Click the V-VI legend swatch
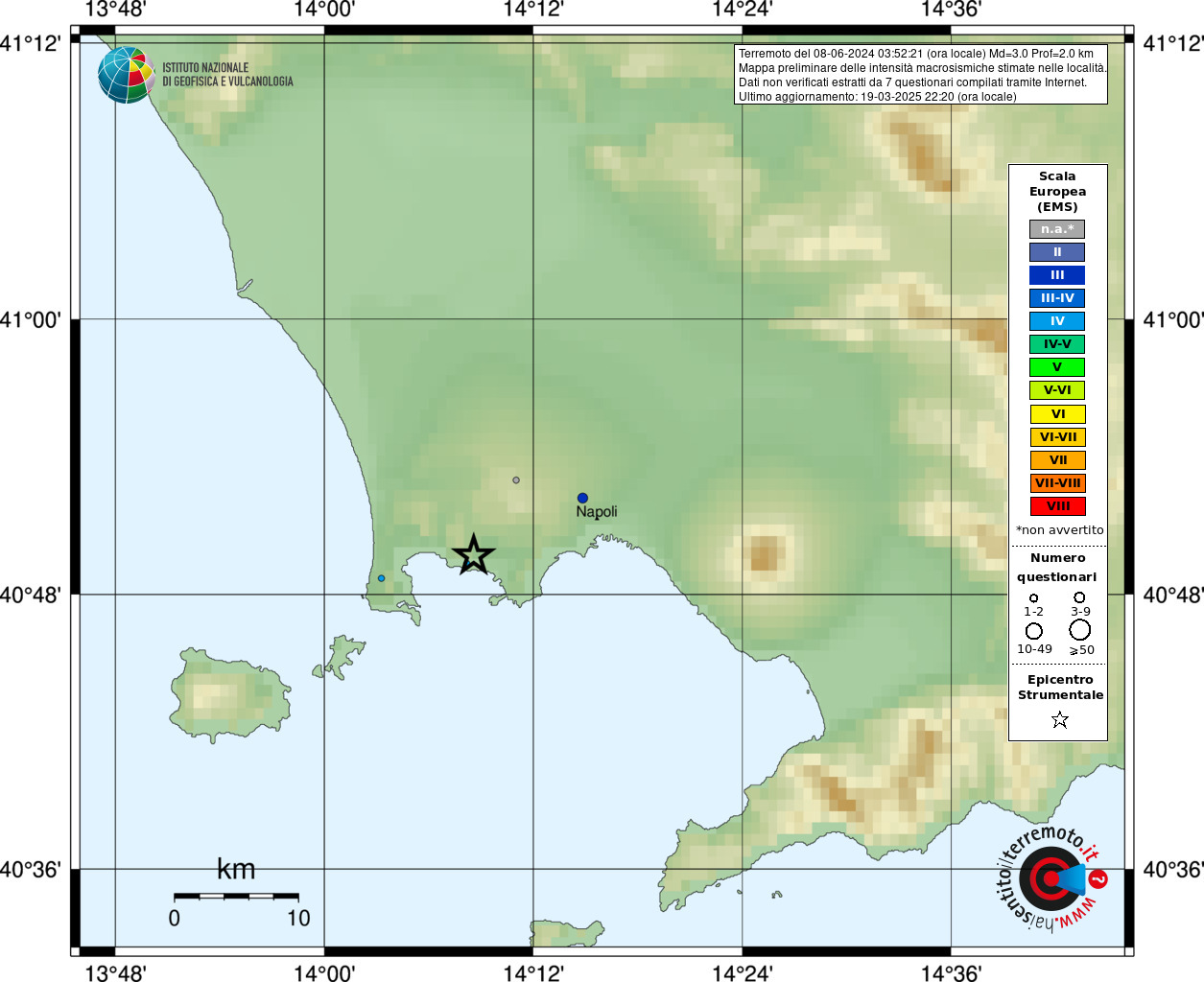The height and width of the screenshot is (982, 1204). coord(1057,390)
